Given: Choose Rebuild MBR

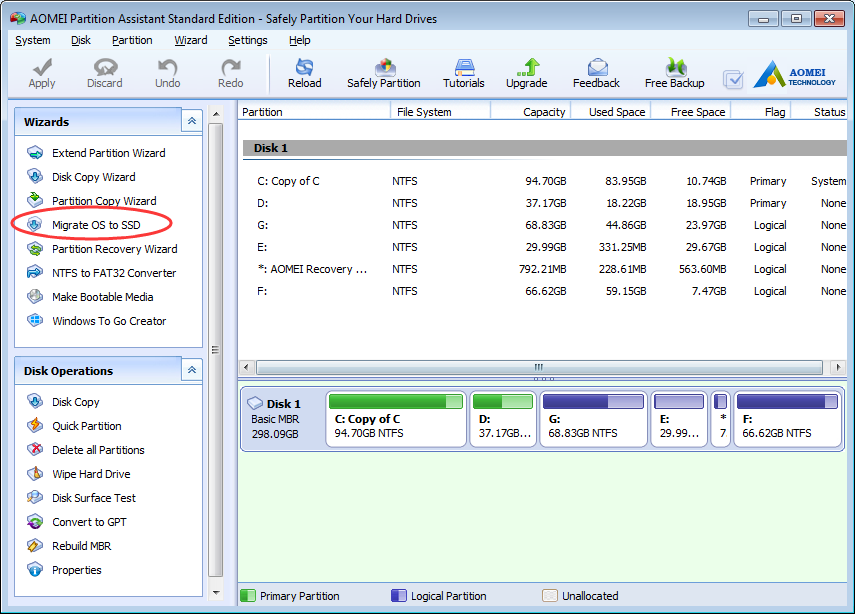Looking at the screenshot, I should coord(69,546).
